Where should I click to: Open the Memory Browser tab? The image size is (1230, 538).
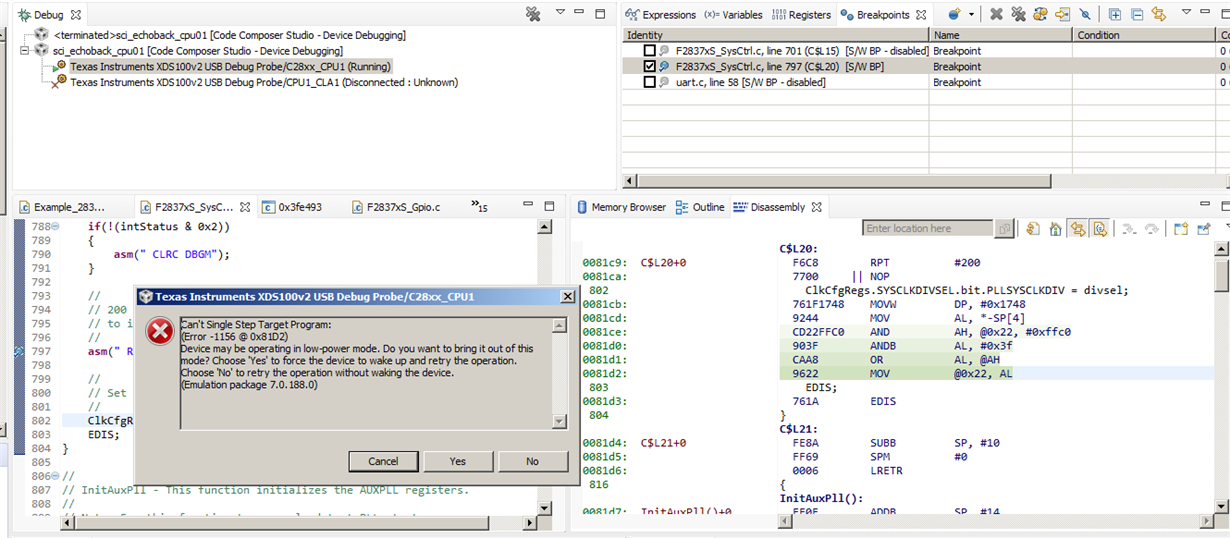pyautogui.click(x=621, y=207)
